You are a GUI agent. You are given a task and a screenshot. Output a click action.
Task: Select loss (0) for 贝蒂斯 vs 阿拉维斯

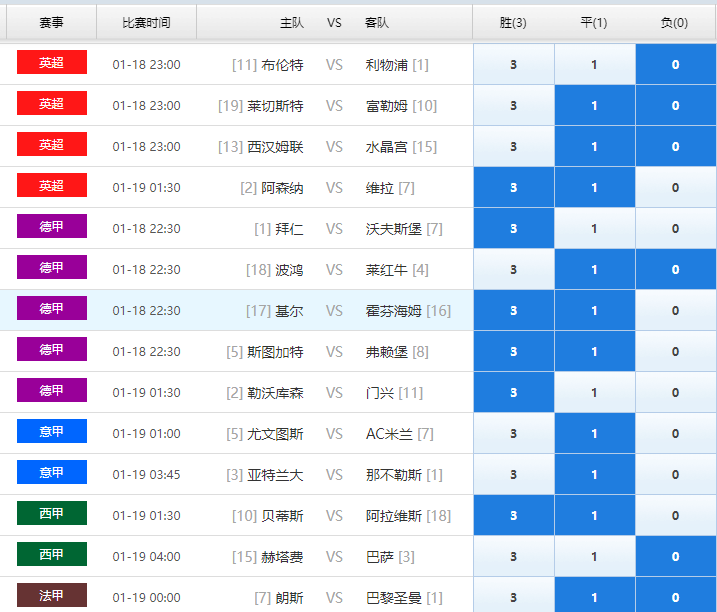[x=675, y=515]
